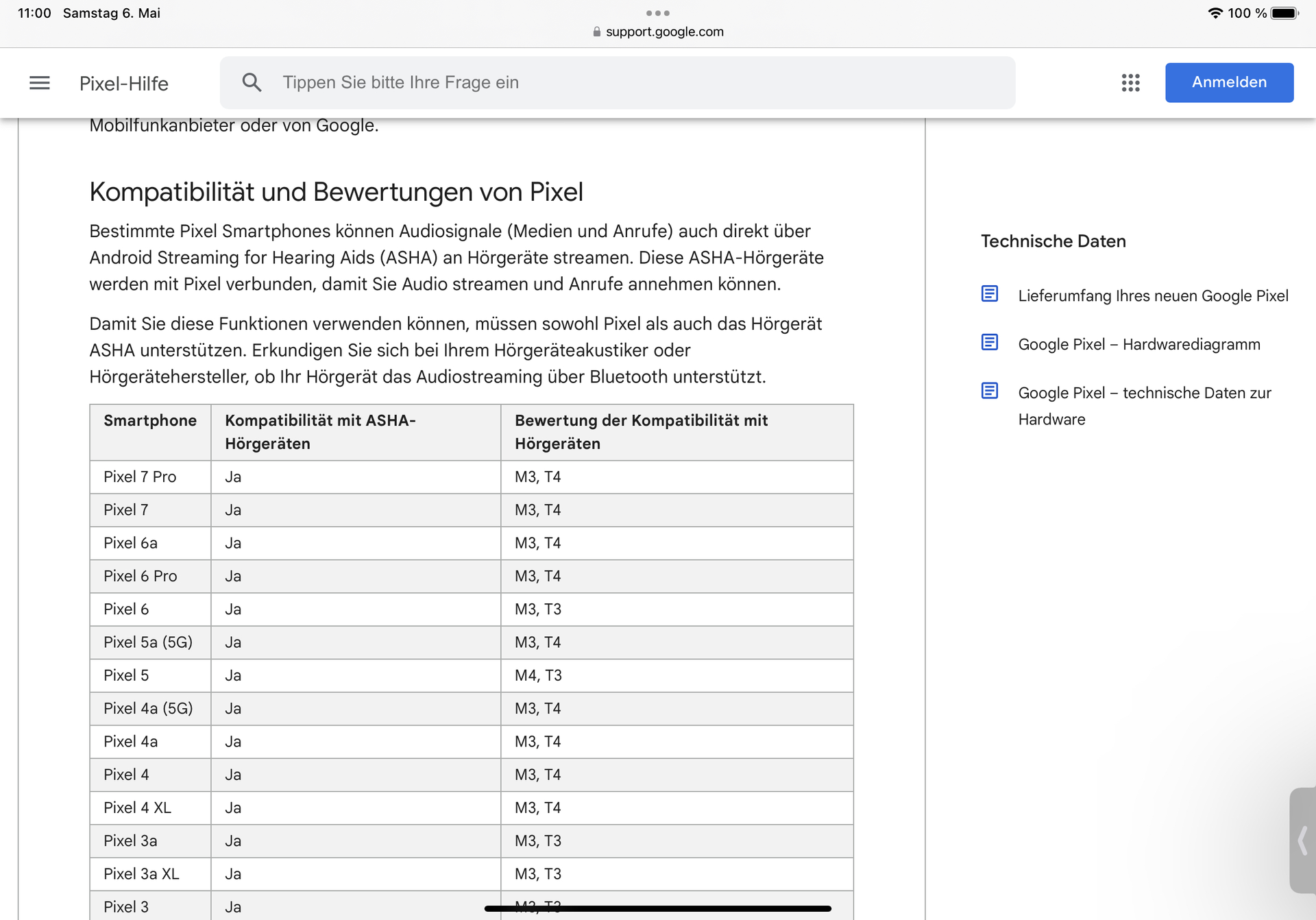
Task: Open the Google apps grid
Action: pos(1130,83)
